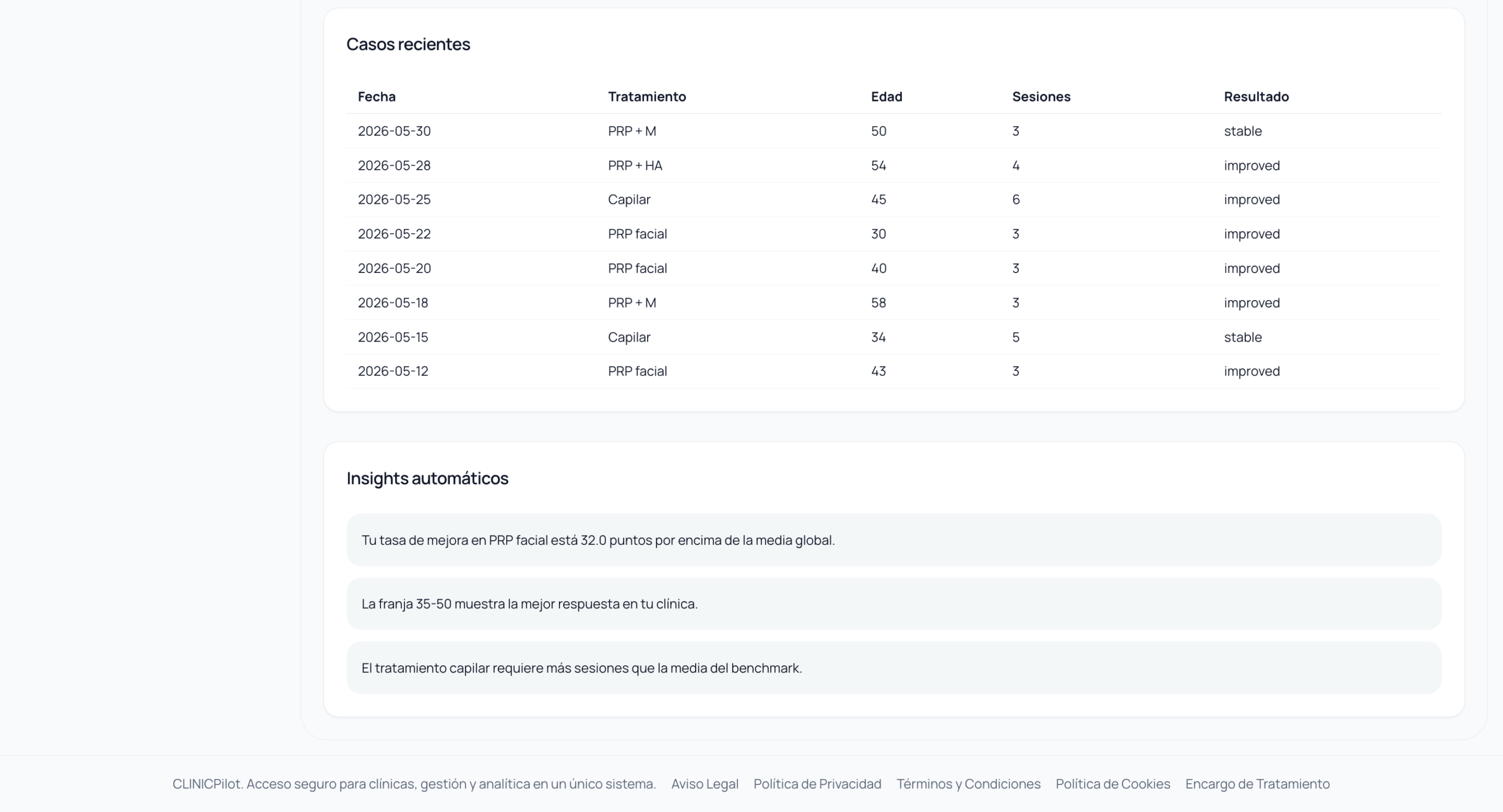Click the Tratamiento column header
This screenshot has width=1503, height=812.
pos(647,96)
